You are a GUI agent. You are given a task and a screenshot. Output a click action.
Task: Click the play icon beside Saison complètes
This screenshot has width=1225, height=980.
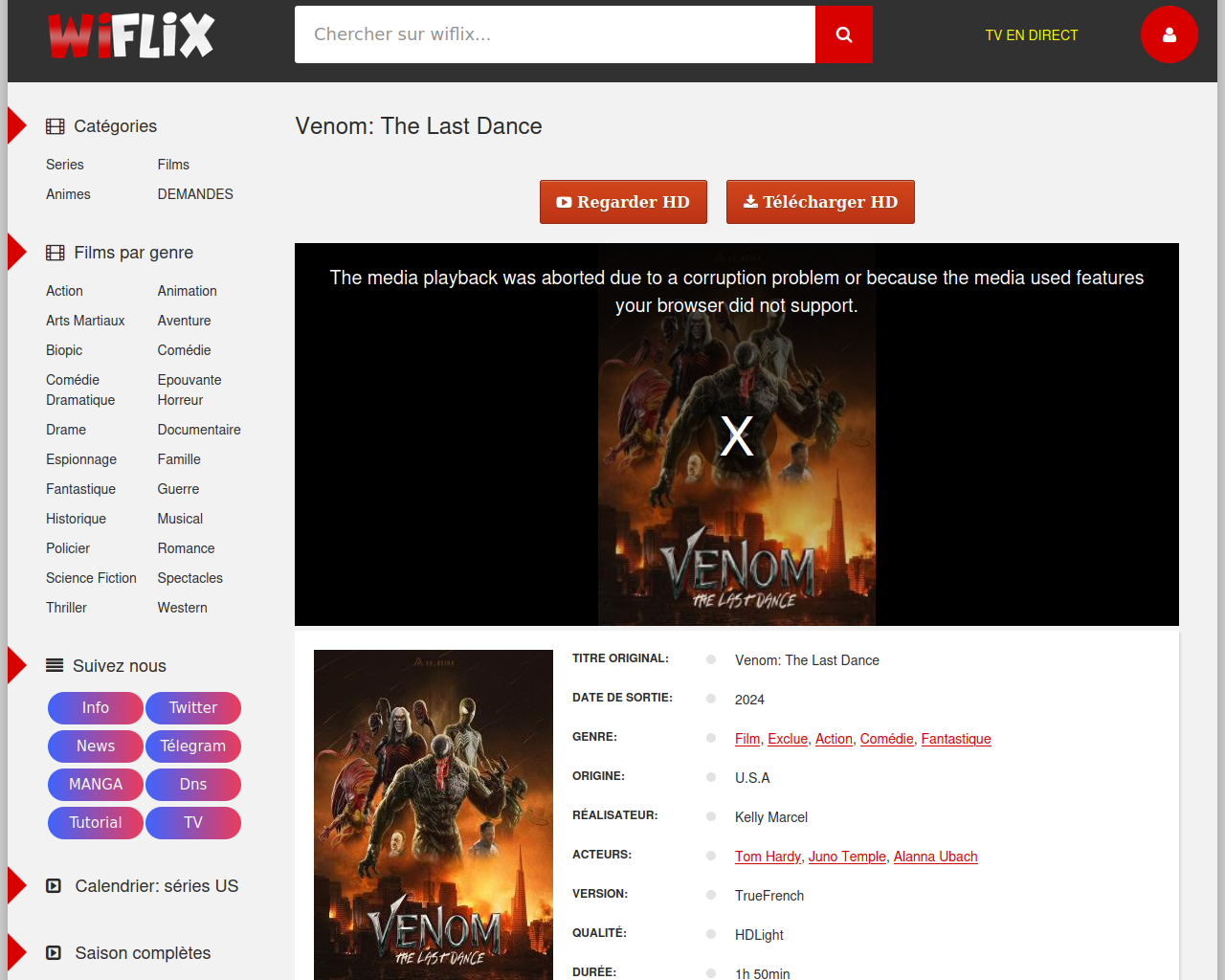[x=54, y=953]
